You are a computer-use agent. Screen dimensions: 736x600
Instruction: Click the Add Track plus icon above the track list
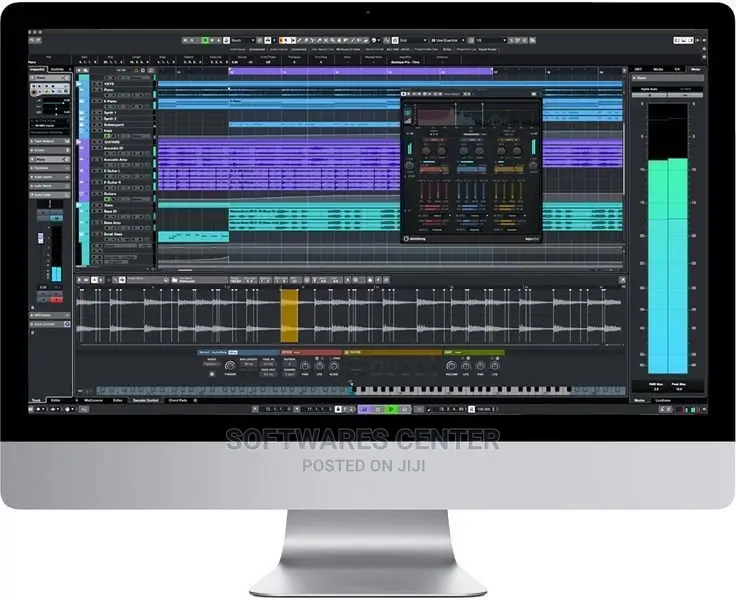click(x=79, y=70)
